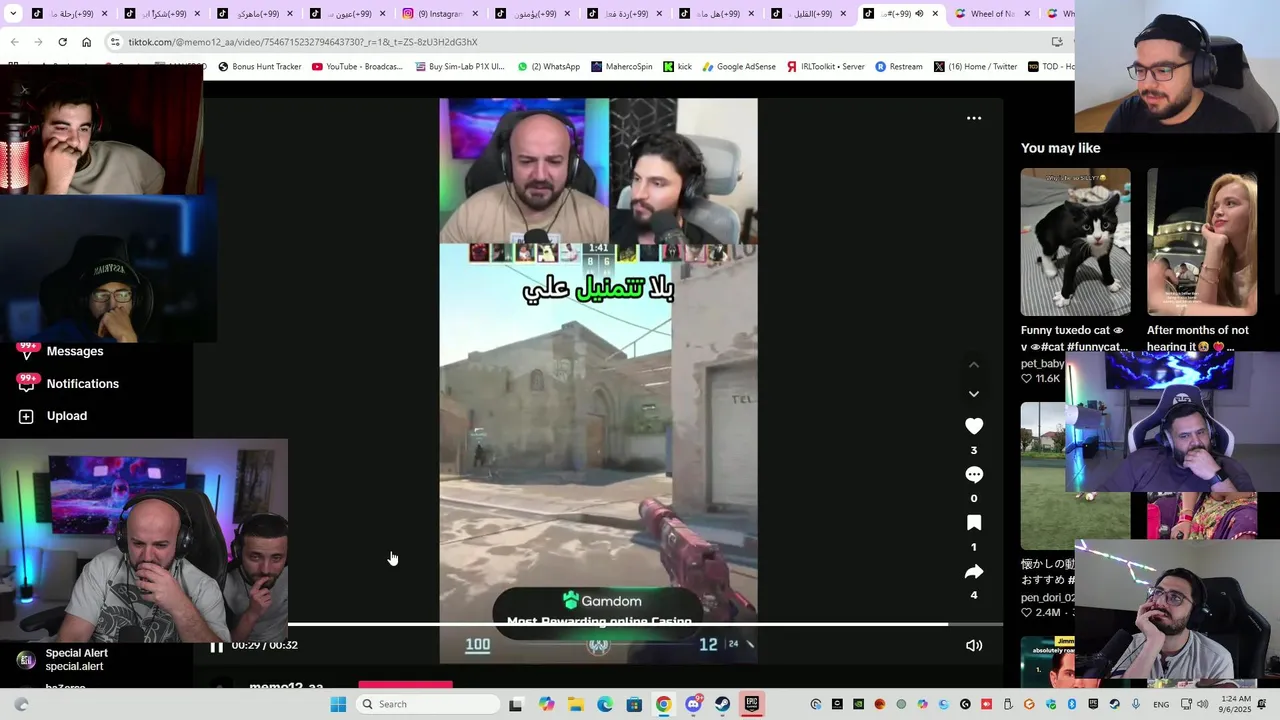The width and height of the screenshot is (1280, 720).
Task: Open Epic Games Launcher from the taskbar
Action: click(751, 704)
